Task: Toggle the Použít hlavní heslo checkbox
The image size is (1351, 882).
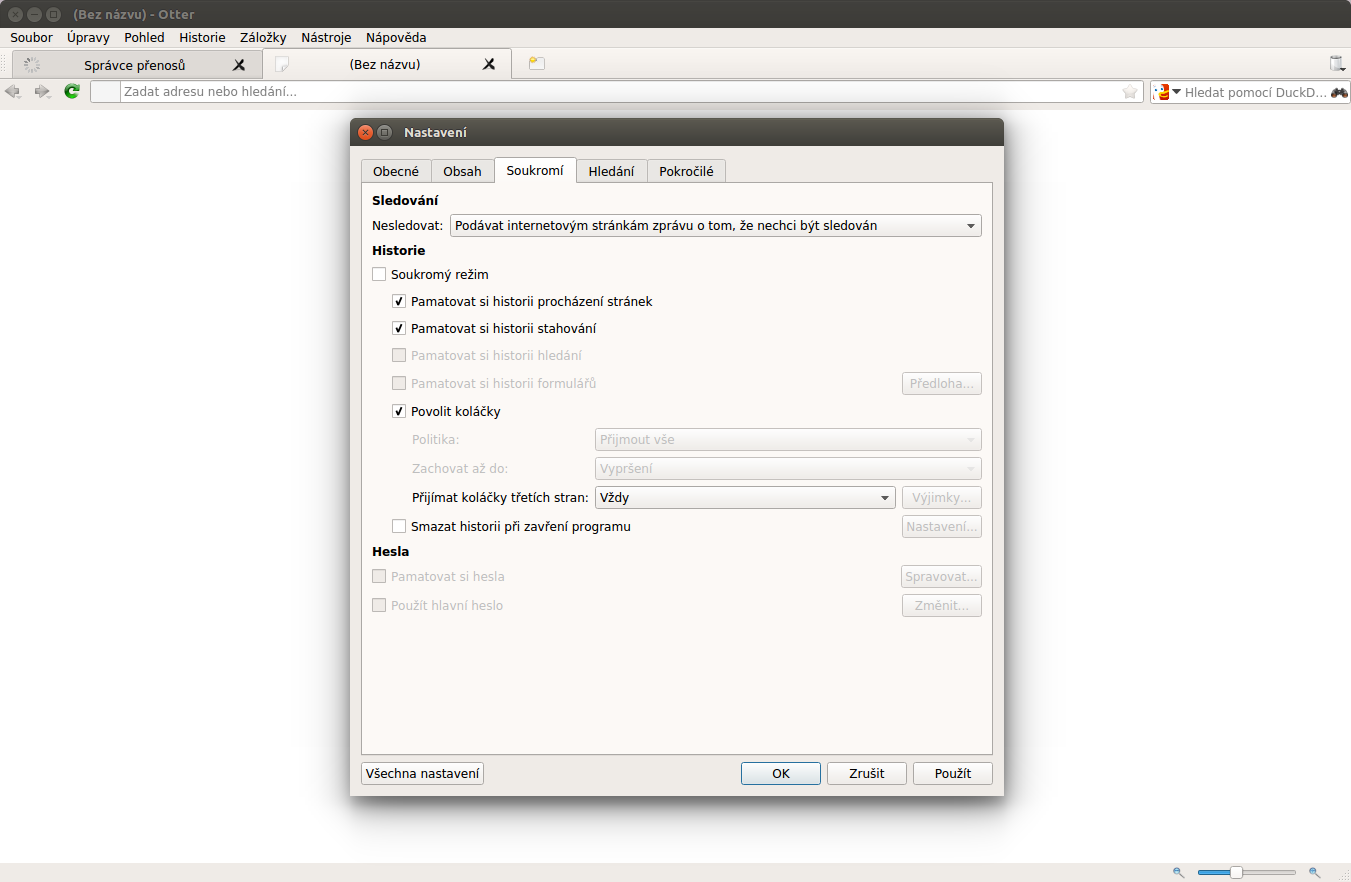Action: pos(379,605)
